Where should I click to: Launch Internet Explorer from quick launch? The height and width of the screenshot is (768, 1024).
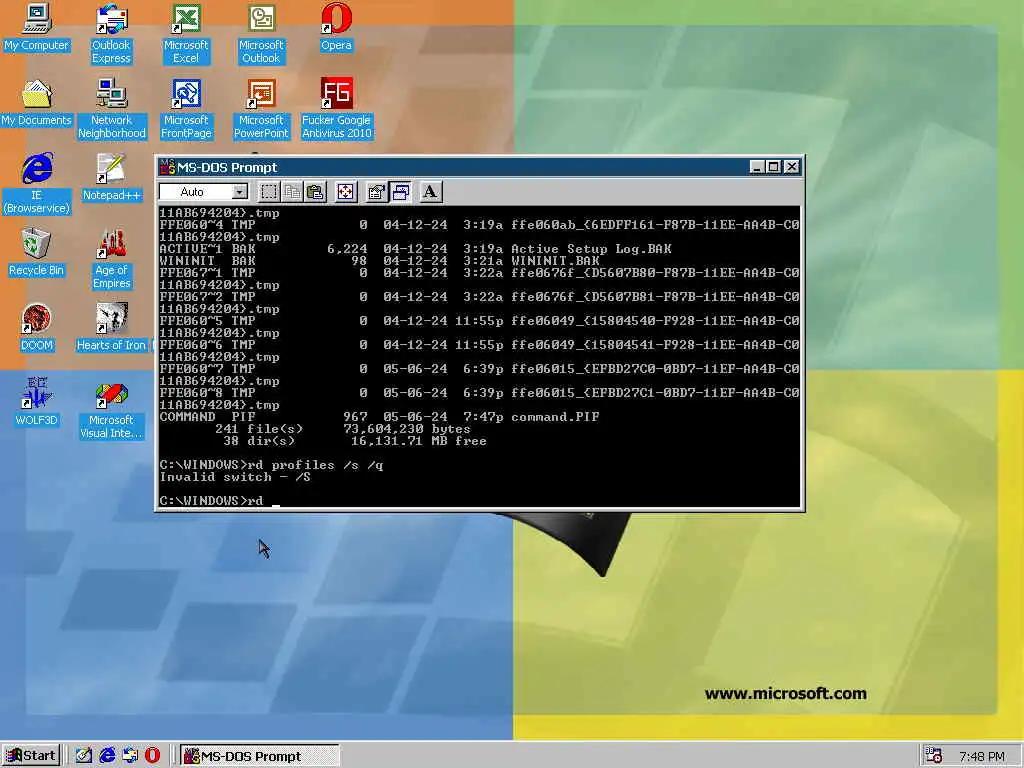[106, 756]
